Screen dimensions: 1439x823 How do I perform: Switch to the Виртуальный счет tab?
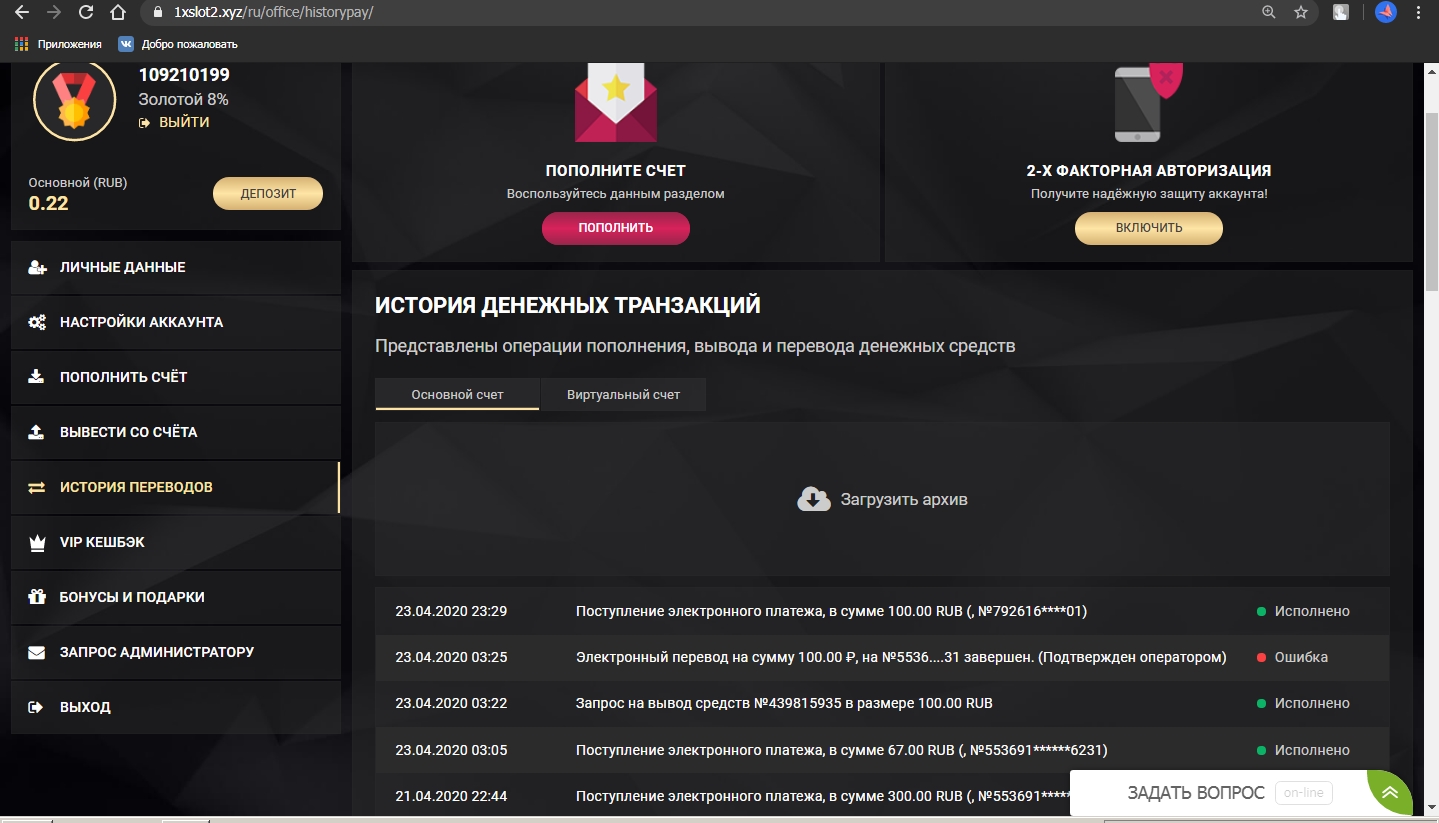click(622, 394)
